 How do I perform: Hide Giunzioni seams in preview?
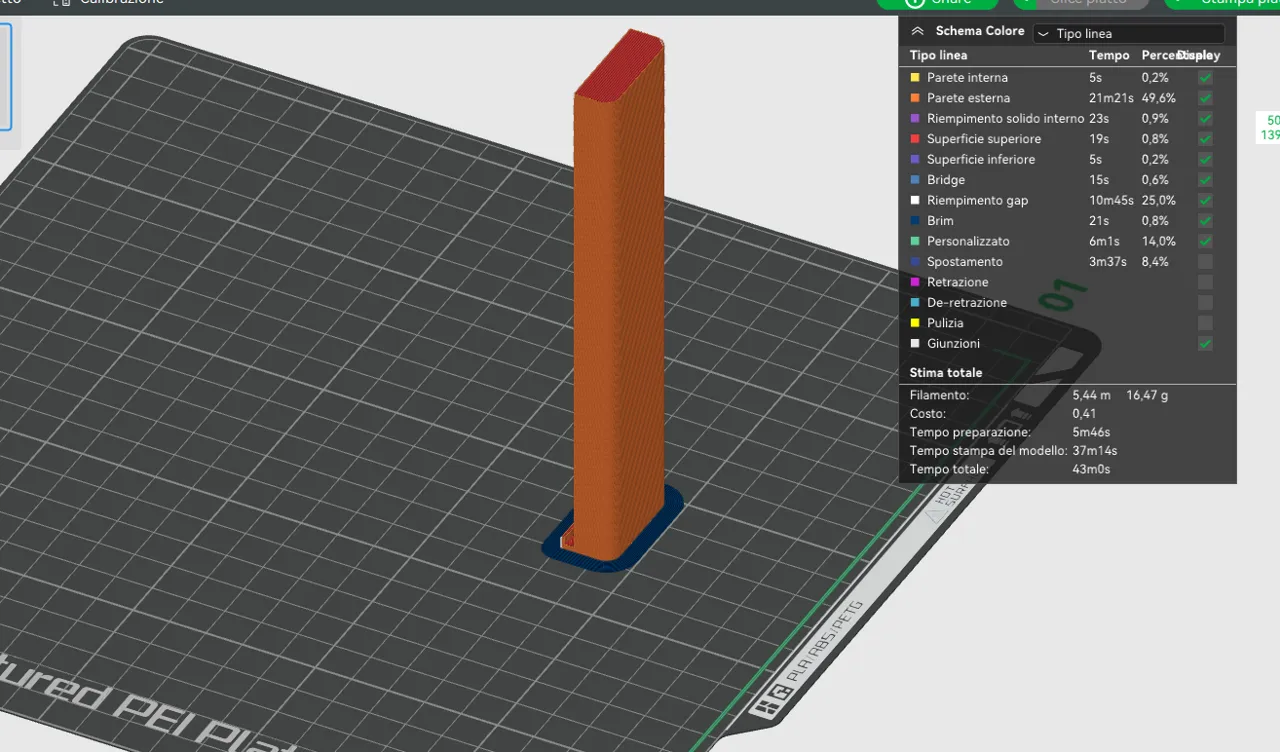point(1205,344)
